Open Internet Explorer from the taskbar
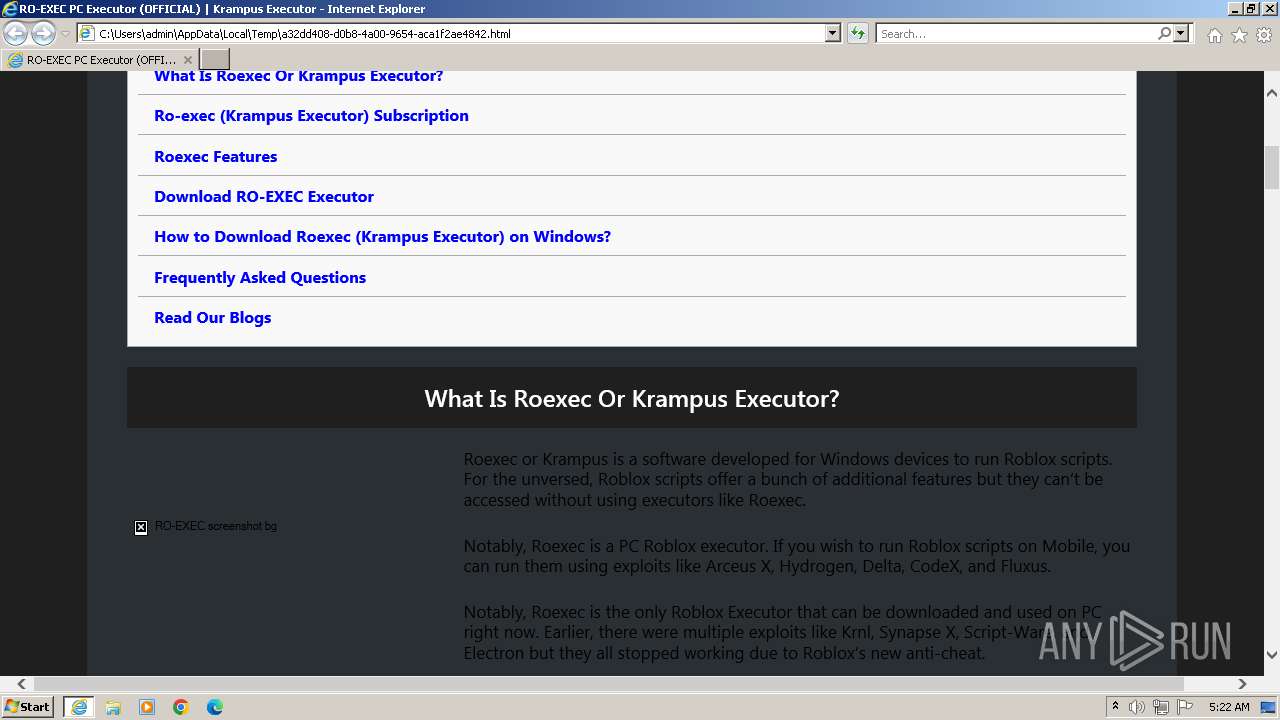1280x720 pixels. pos(78,707)
